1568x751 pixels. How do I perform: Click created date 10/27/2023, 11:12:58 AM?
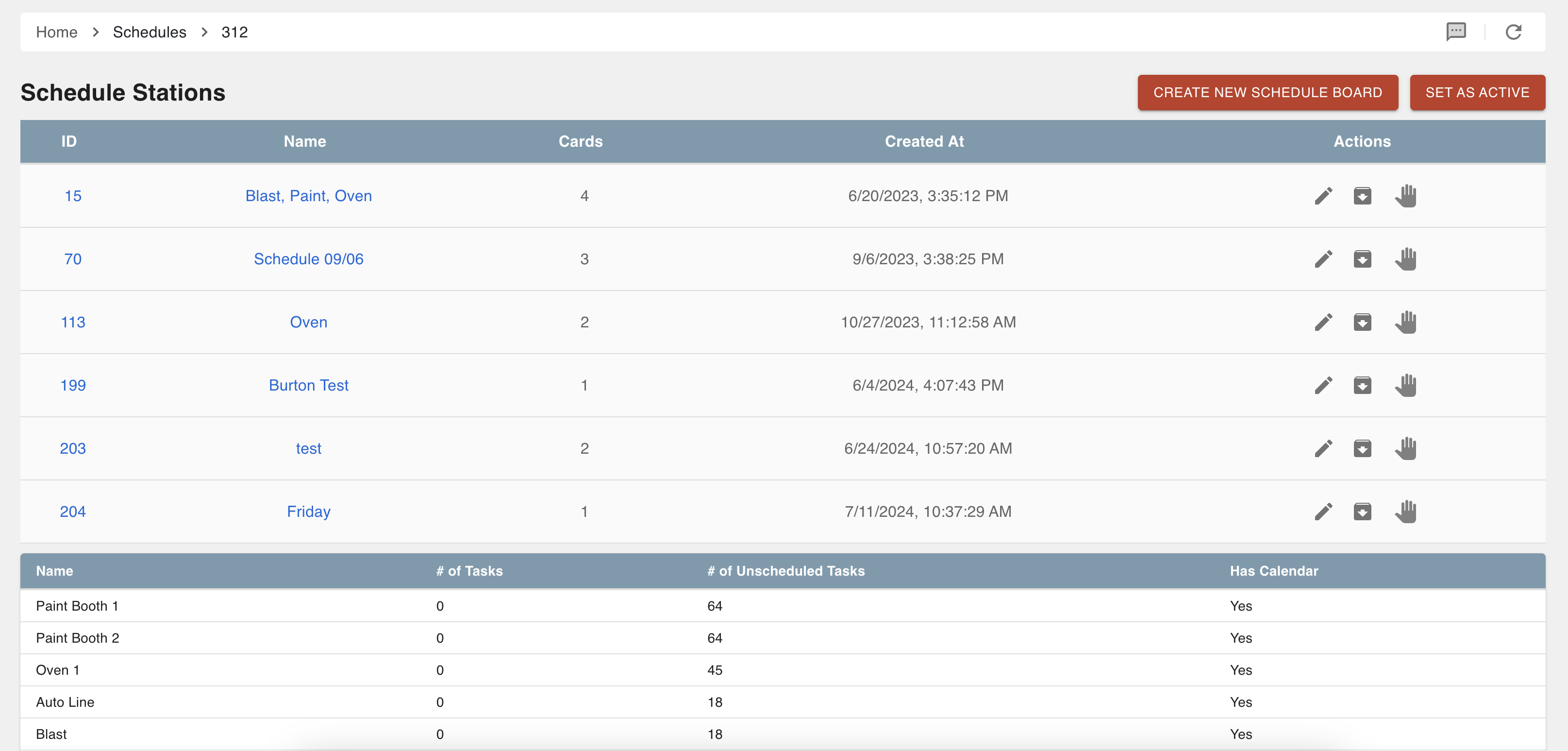(x=928, y=322)
